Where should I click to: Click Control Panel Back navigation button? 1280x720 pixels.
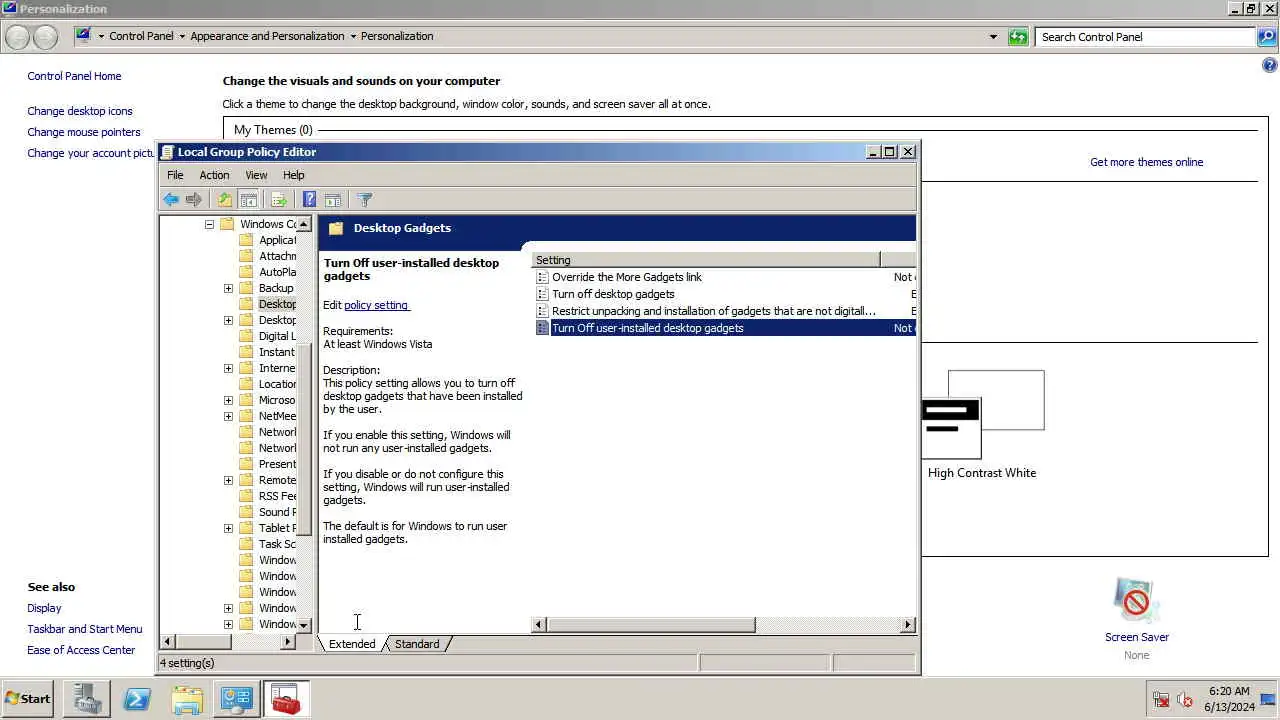[x=18, y=37]
